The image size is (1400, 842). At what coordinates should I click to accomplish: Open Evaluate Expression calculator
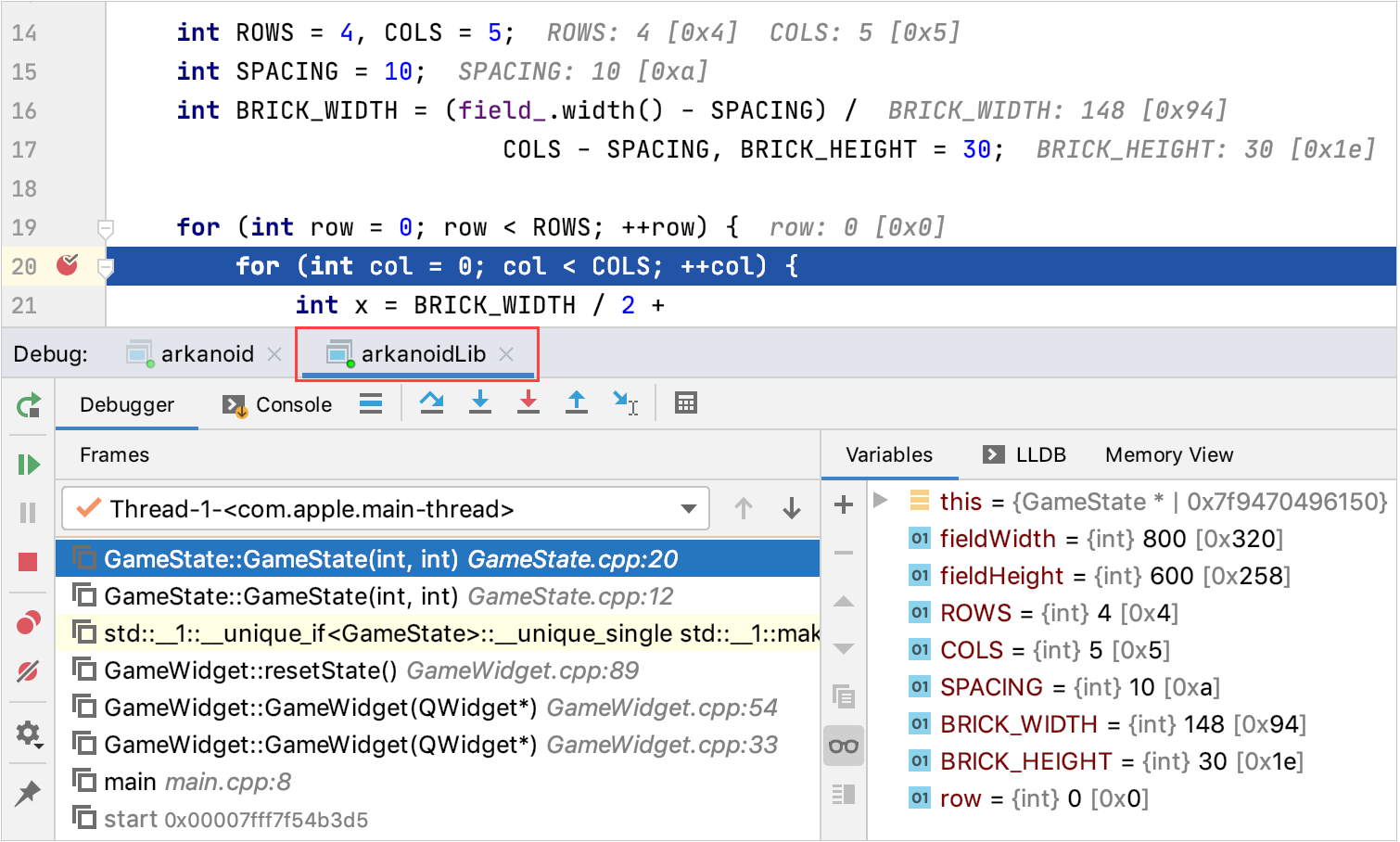[686, 402]
